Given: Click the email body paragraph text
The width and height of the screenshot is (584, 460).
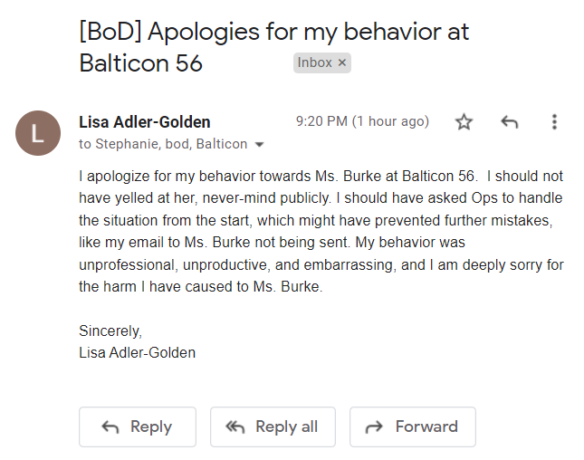Looking at the screenshot, I should [x=321, y=231].
